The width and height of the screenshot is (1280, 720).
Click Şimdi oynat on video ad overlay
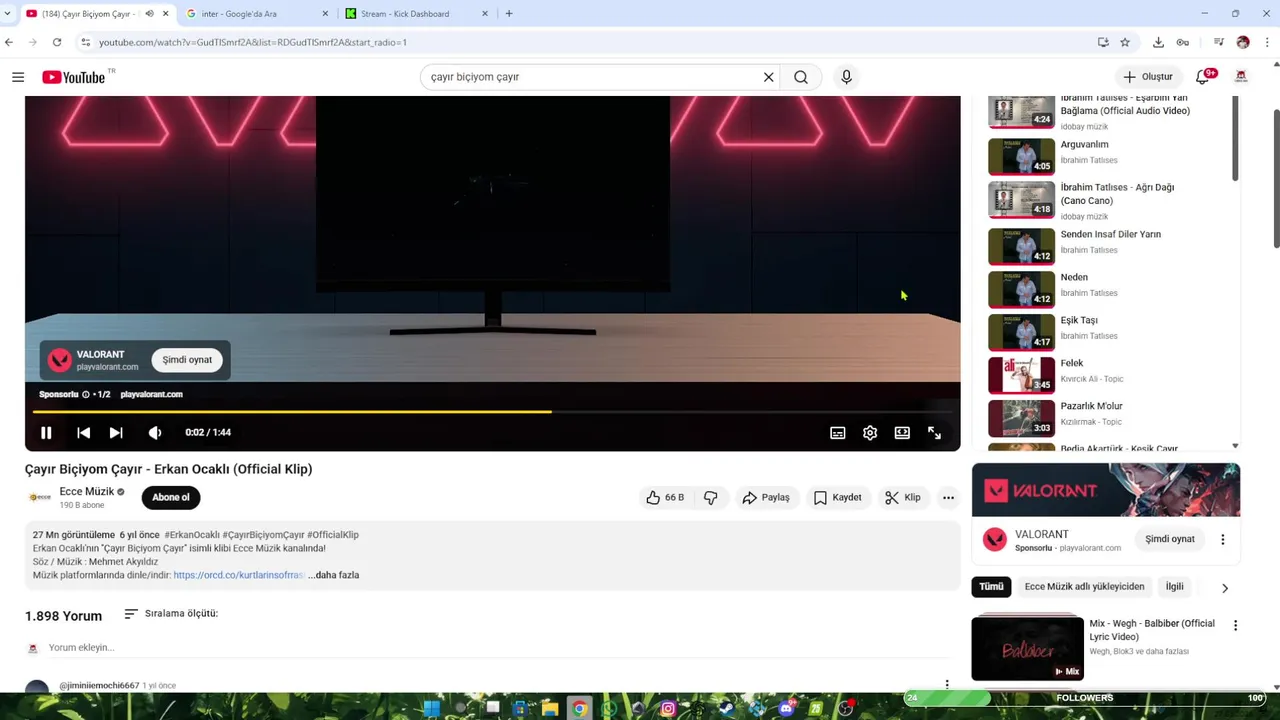click(x=187, y=360)
